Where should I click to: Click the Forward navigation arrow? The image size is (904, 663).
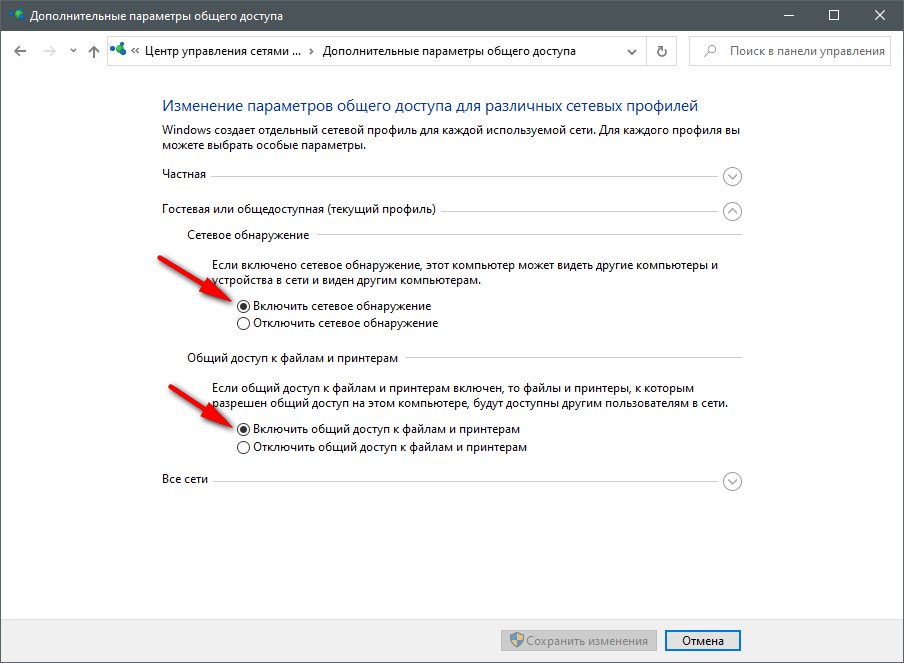[49, 51]
